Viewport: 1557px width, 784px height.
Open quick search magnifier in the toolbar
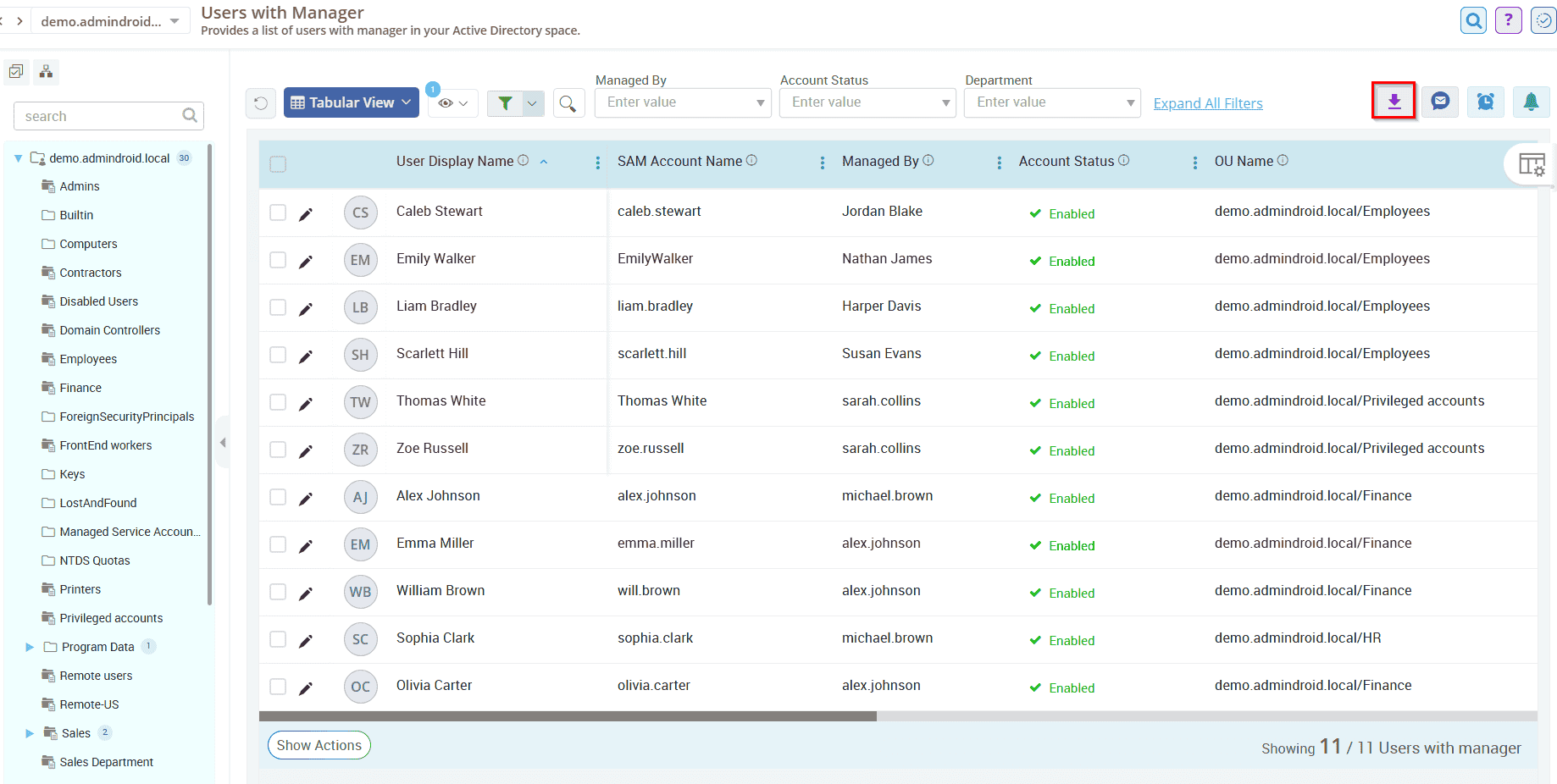tap(568, 102)
